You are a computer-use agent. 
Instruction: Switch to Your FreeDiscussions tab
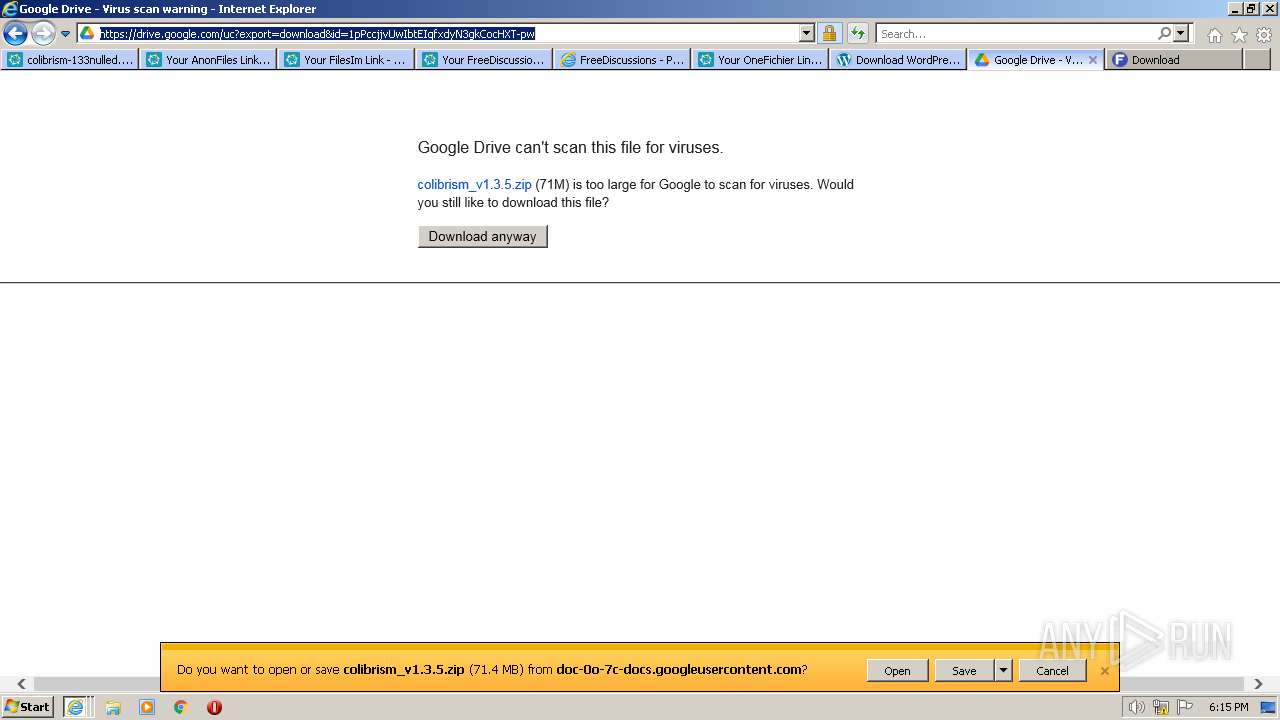[484, 60]
